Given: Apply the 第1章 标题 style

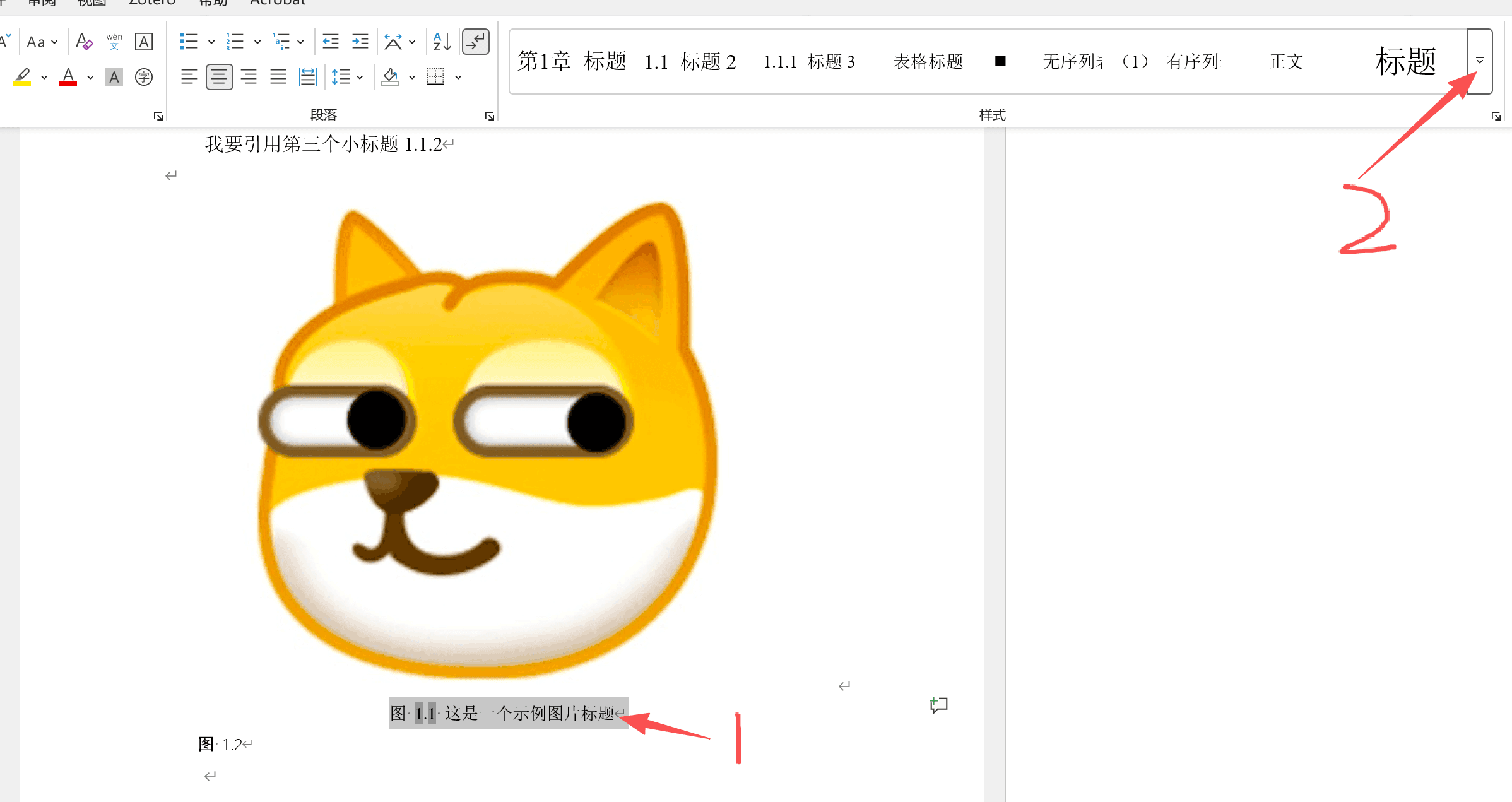Looking at the screenshot, I should [571, 61].
